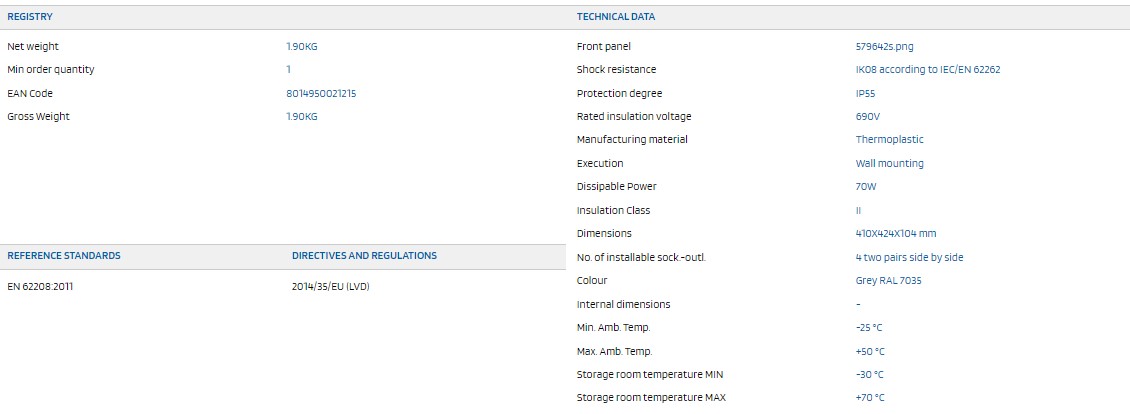Click the Wall mounting execution value
Viewport: 1130px width, 414px height.
click(x=889, y=163)
